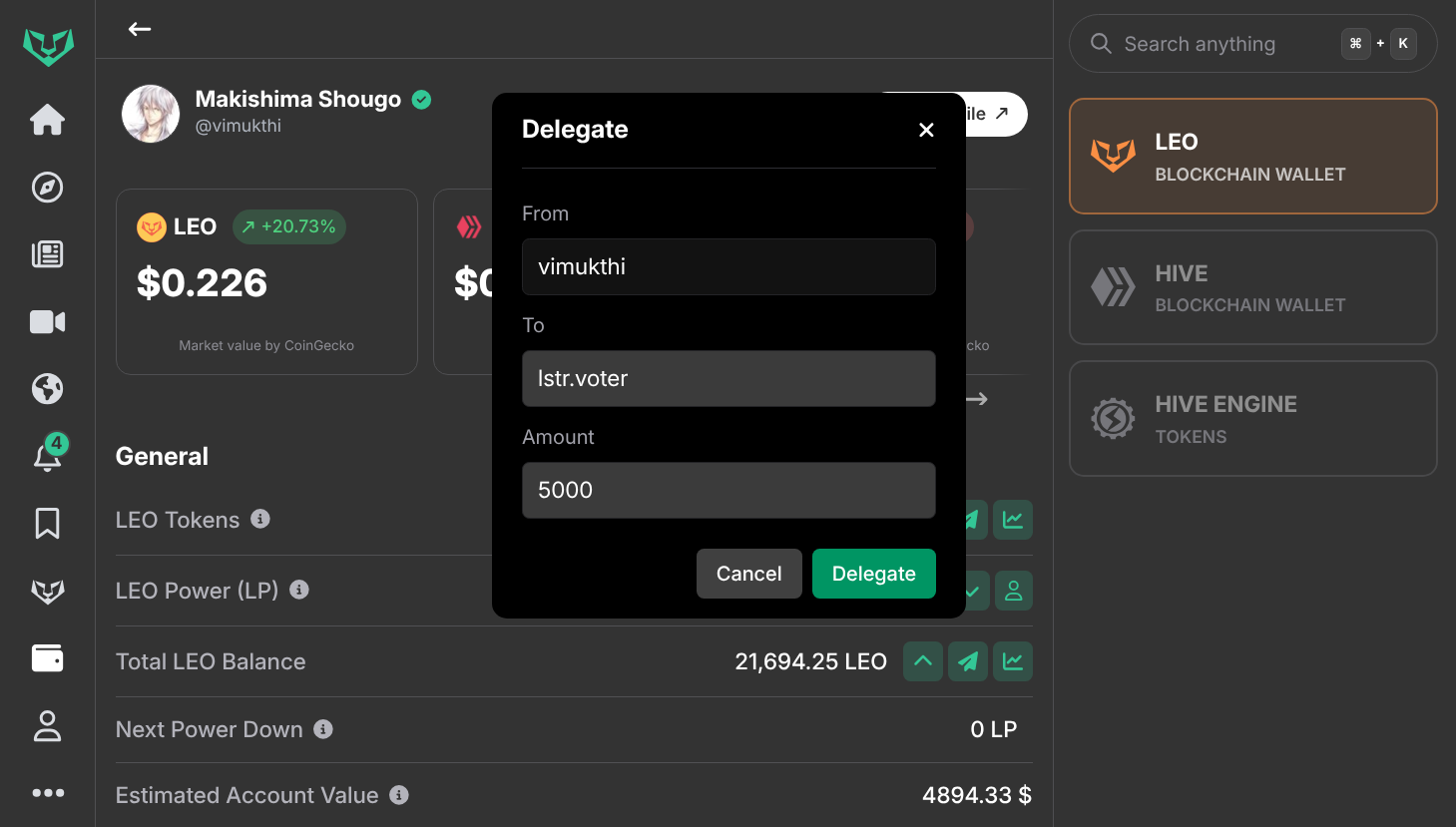Open the Explore compass icon
The width and height of the screenshot is (1456, 827).
click(48, 187)
